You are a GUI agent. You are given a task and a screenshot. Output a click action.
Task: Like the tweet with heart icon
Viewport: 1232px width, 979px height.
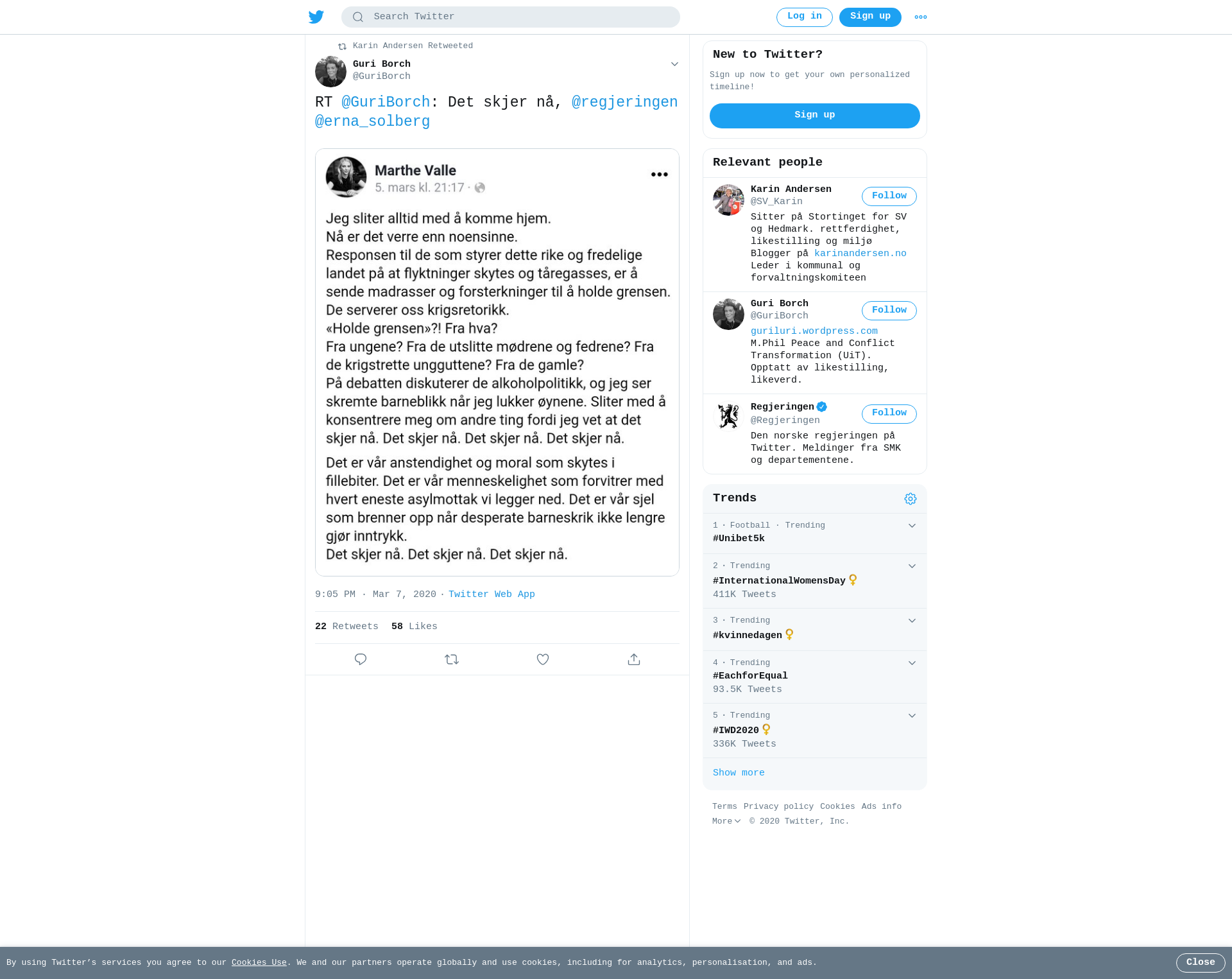pyautogui.click(x=543, y=659)
